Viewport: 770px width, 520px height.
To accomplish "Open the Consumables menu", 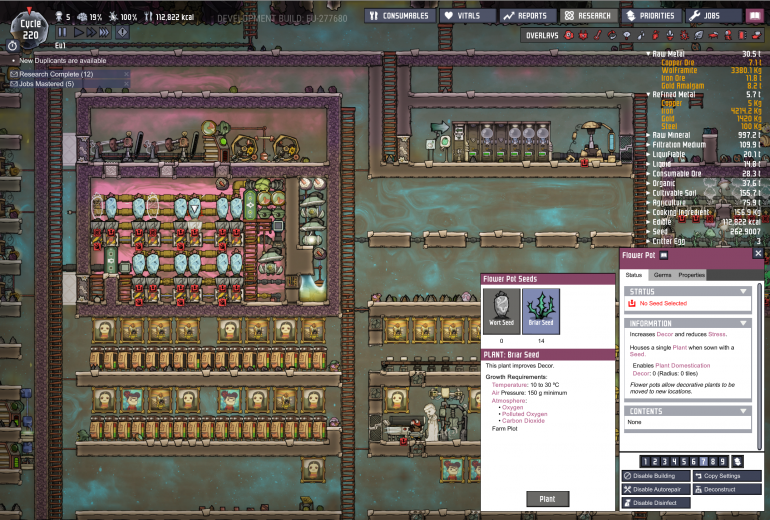I will [x=399, y=16].
